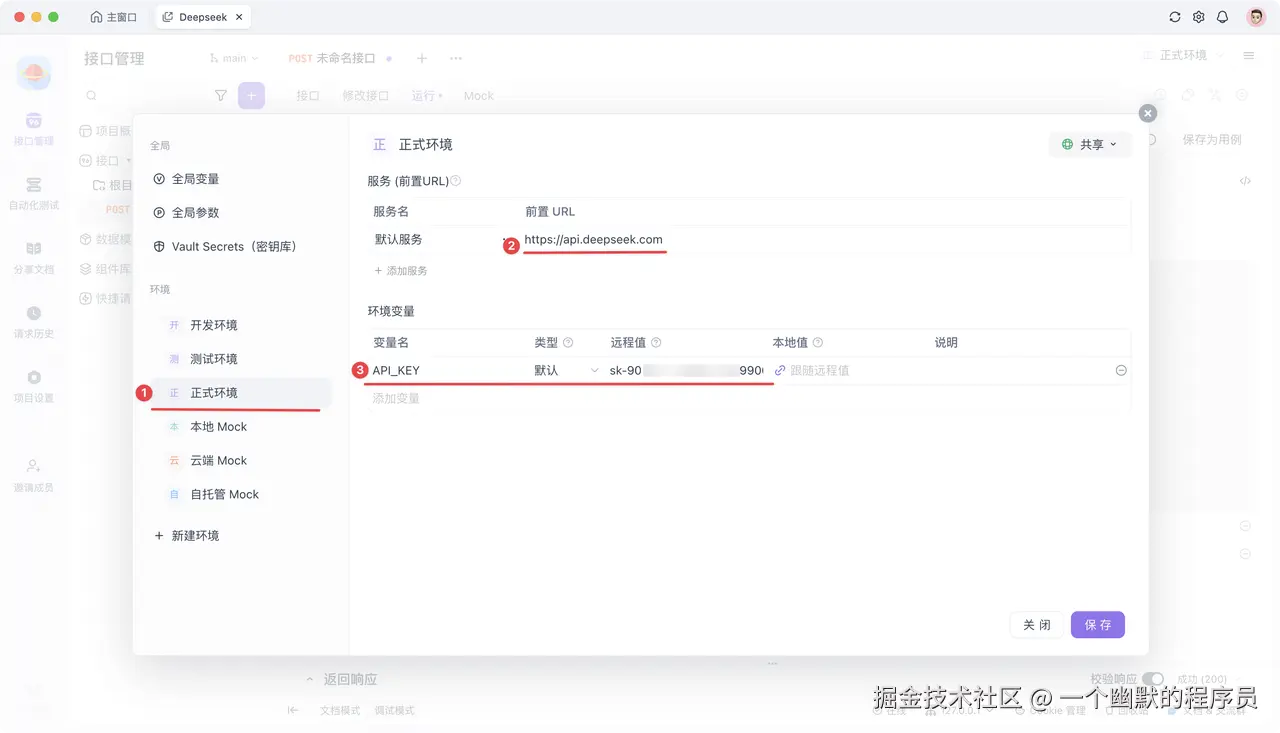This screenshot has height=733, width=1280.
Task: Open 请求历史 in the left sidebar
Action: pos(34,321)
